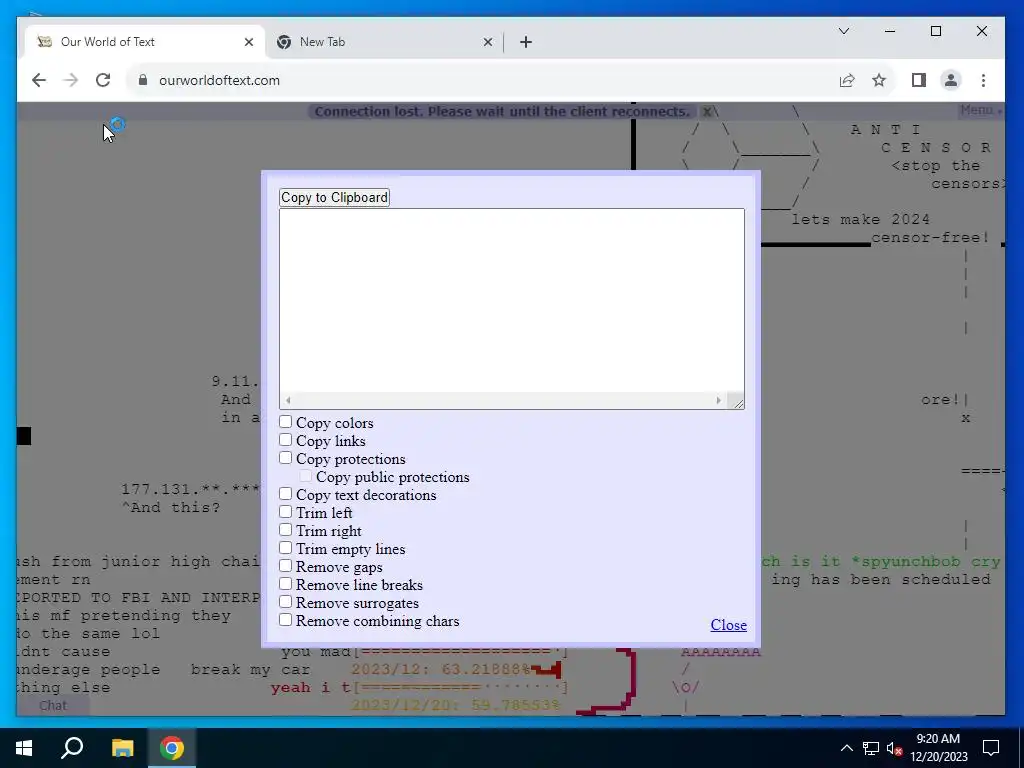1024x768 pixels.
Task: Toggle Trim left checkbox
Action: [x=285, y=512]
